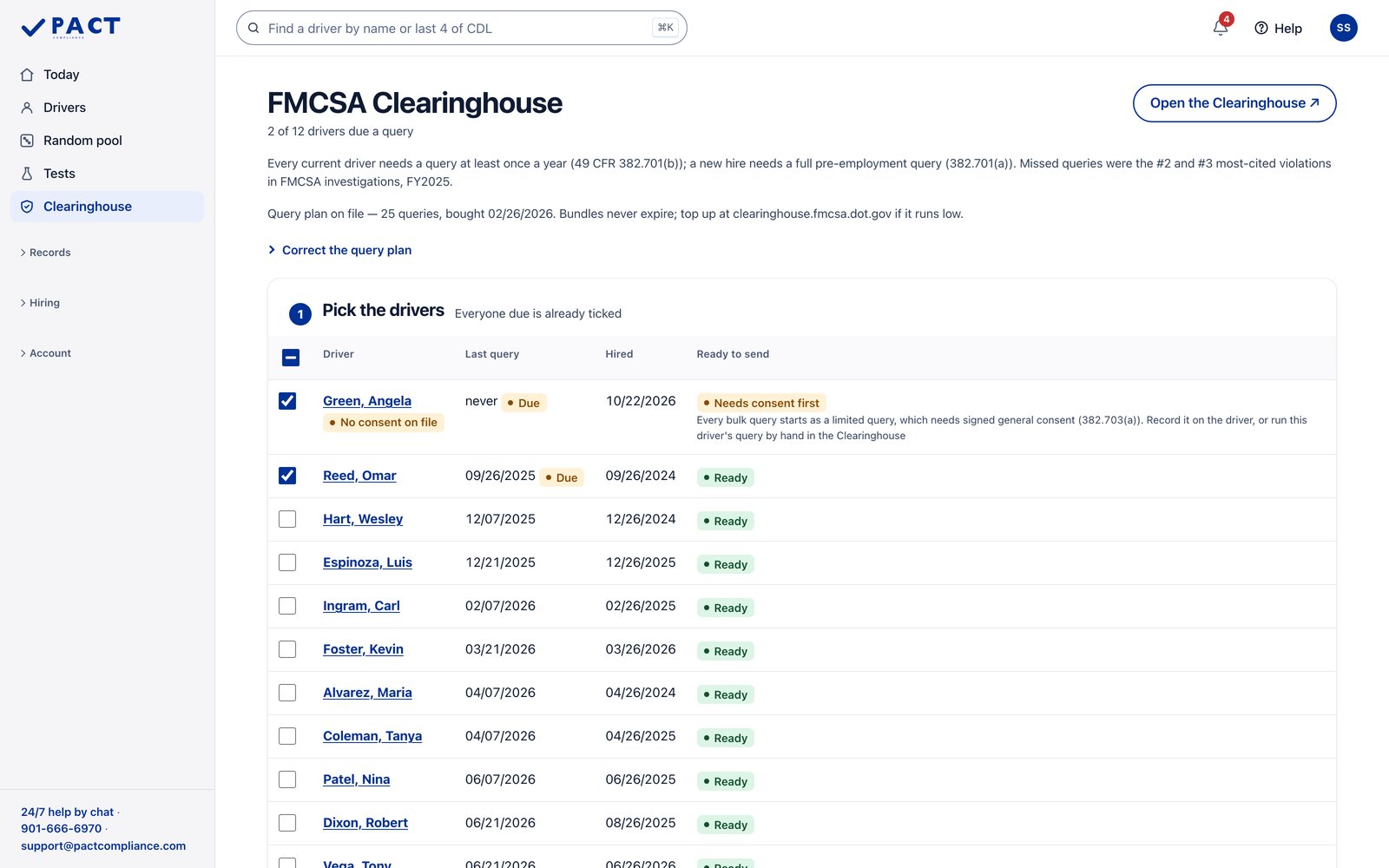The height and width of the screenshot is (868, 1389).
Task: Click the Last query column header
Action: pos(492,354)
